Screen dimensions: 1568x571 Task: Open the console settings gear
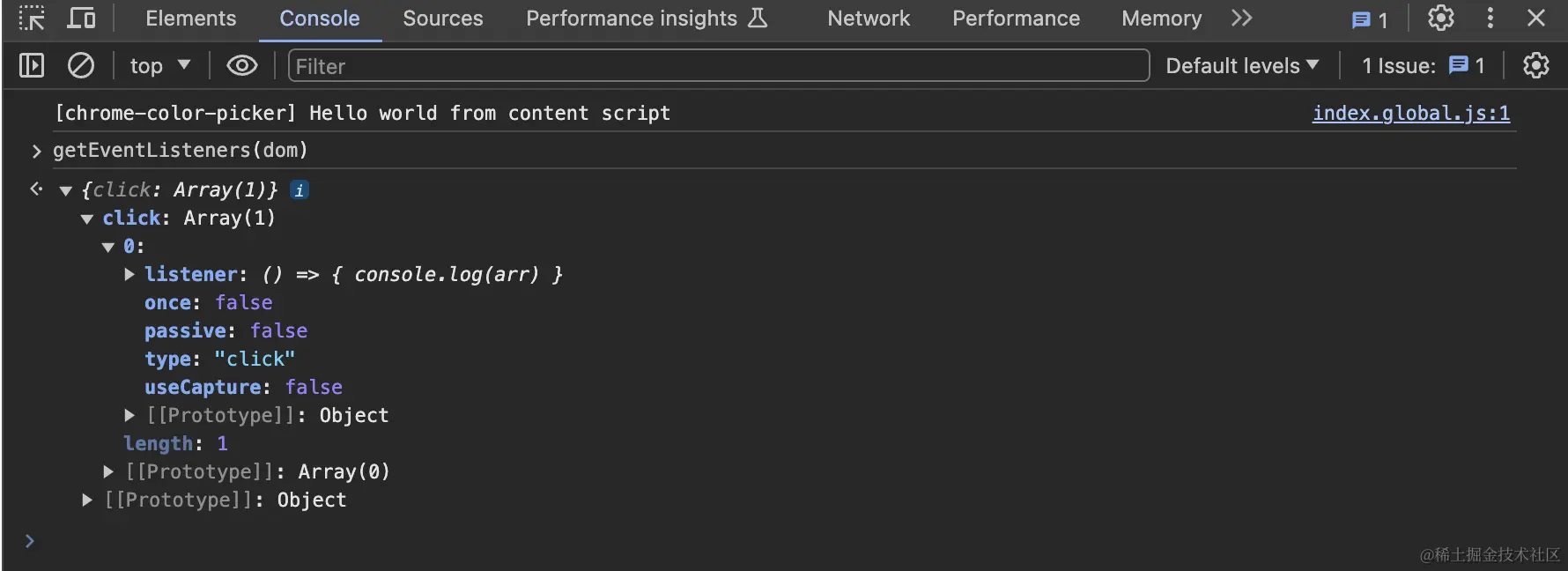pyautogui.click(x=1535, y=65)
